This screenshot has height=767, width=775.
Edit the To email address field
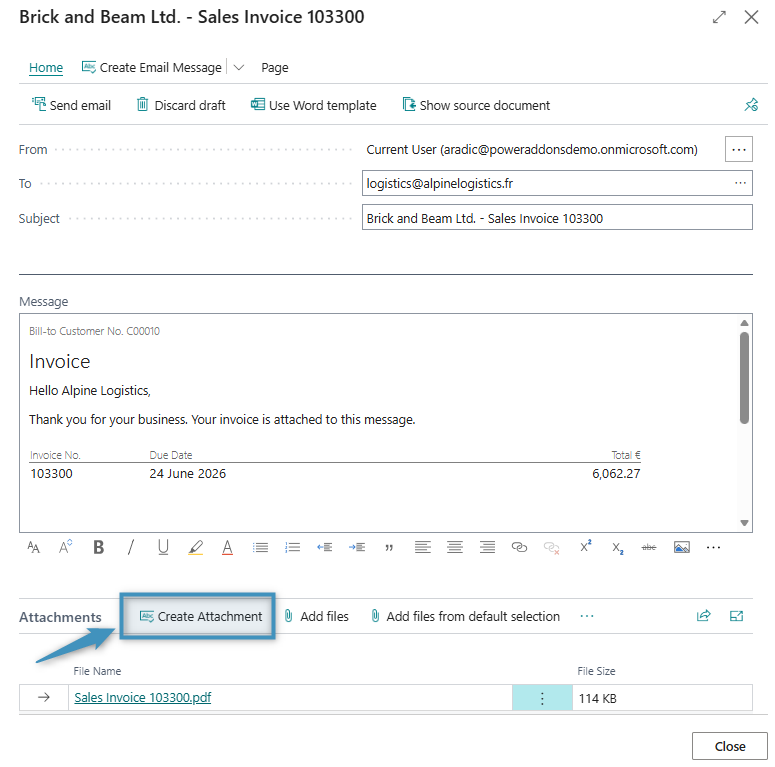tap(557, 183)
